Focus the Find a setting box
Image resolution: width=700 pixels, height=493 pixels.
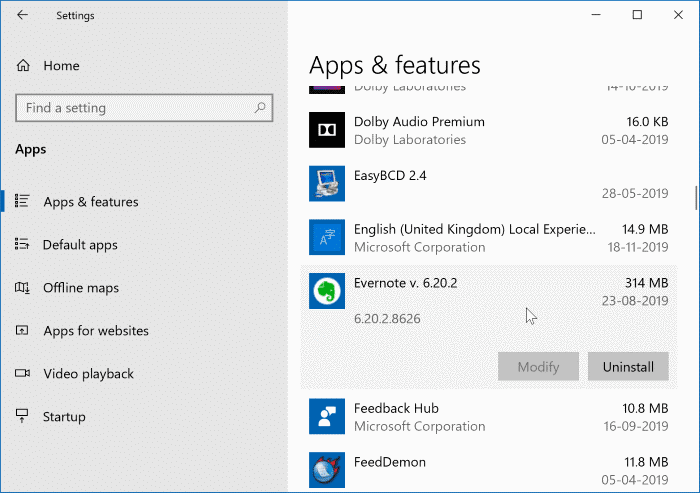click(x=144, y=108)
